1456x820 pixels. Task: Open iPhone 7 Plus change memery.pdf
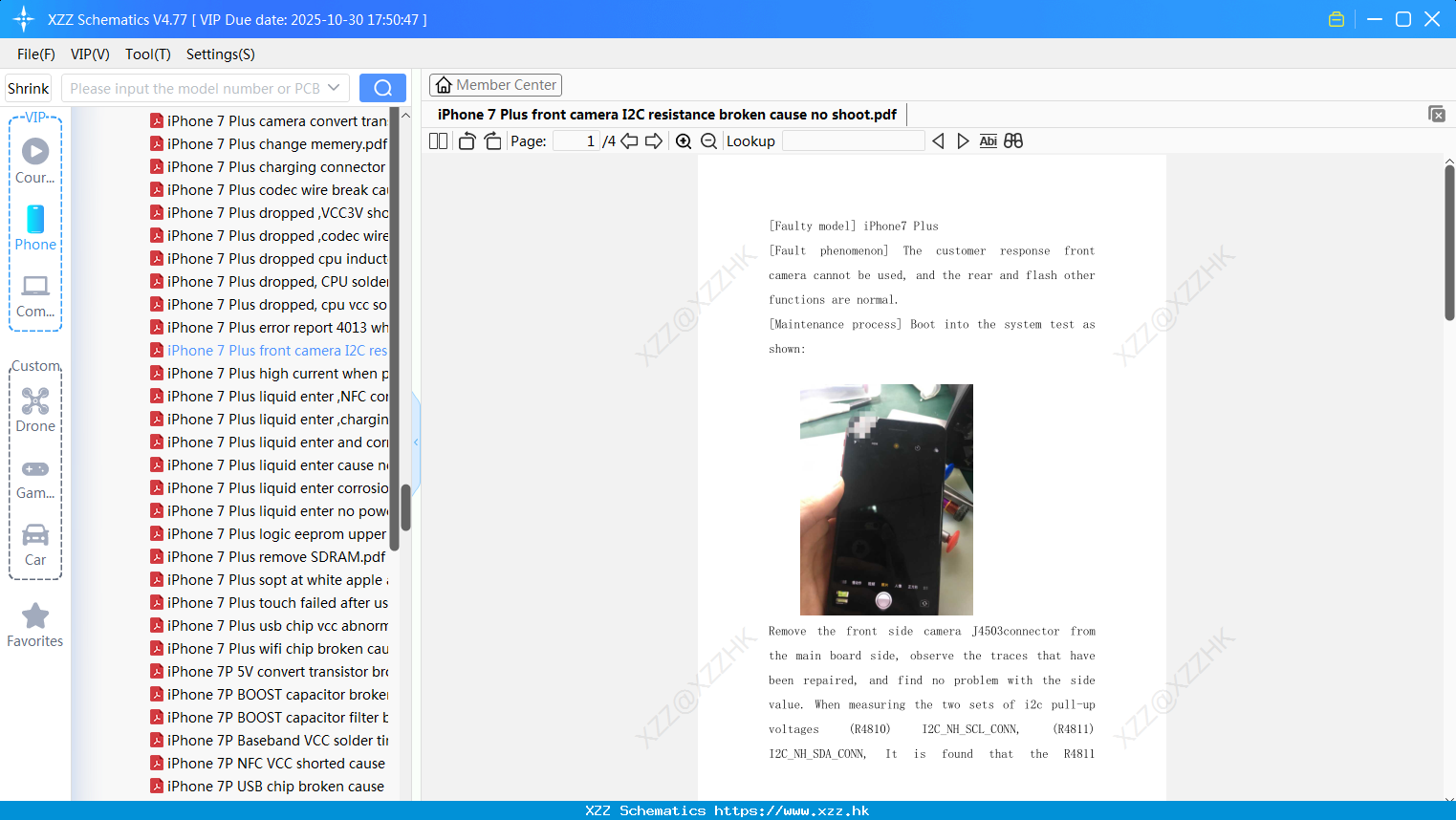tap(269, 144)
